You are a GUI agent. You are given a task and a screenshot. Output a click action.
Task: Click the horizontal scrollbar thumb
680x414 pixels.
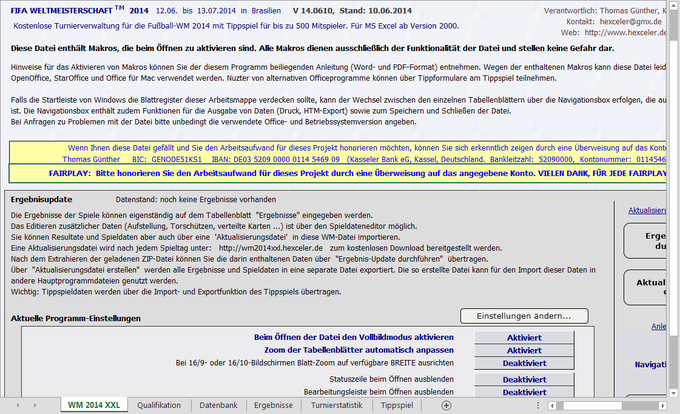click(x=592, y=406)
